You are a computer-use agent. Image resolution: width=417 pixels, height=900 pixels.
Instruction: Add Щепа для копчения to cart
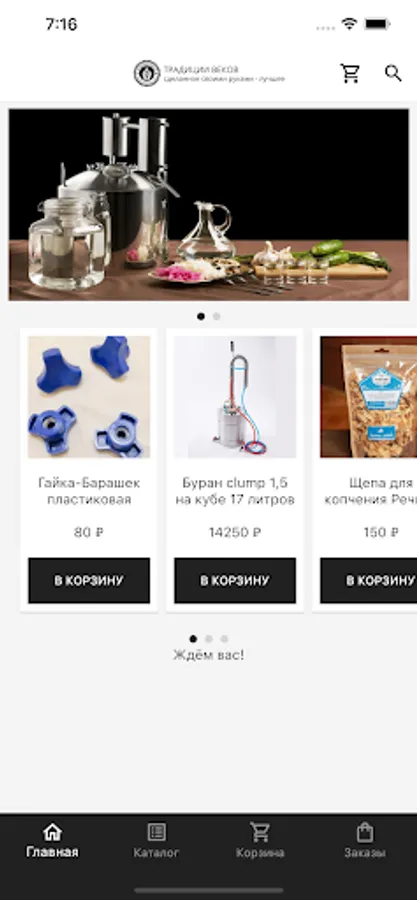tap(369, 580)
